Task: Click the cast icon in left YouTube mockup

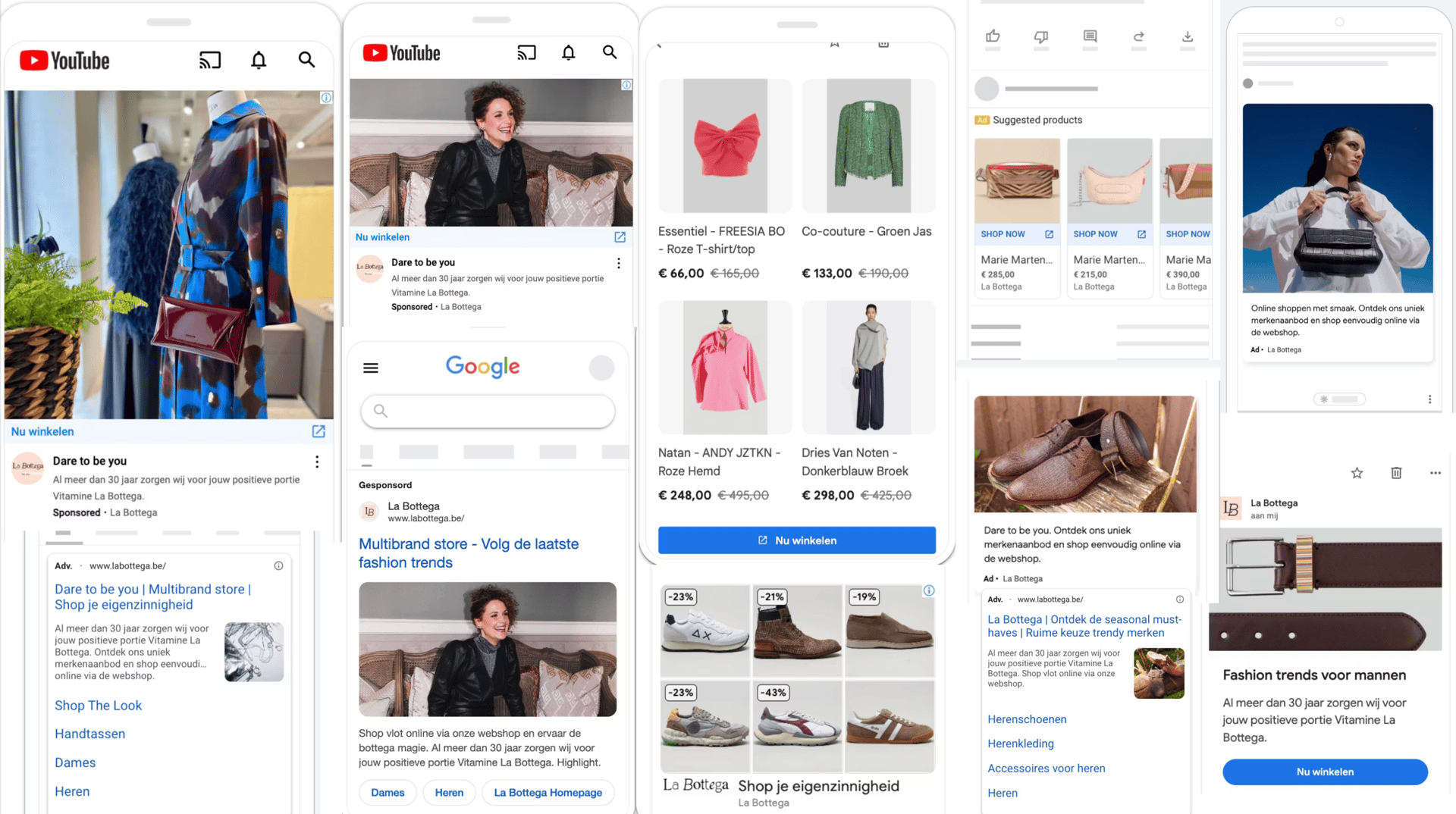Action: click(x=210, y=60)
